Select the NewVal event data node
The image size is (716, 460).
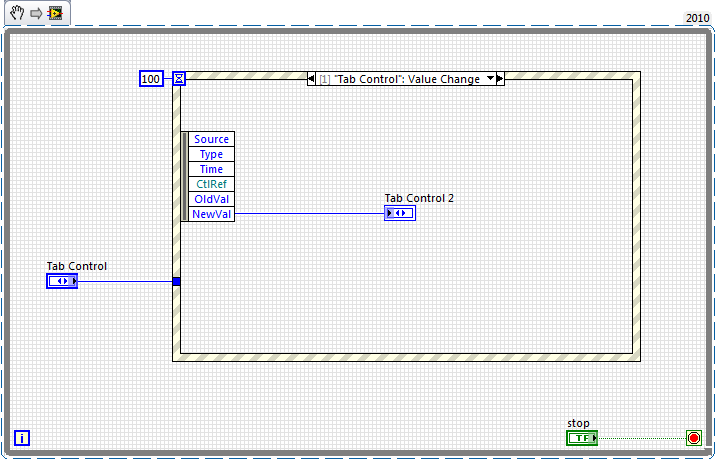pos(211,214)
